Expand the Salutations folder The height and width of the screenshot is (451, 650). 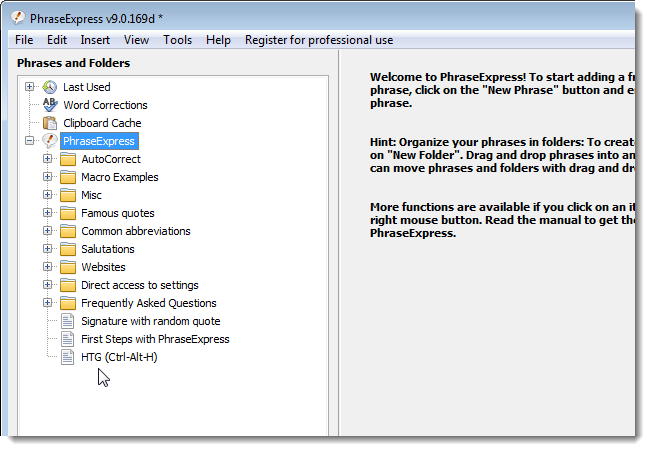(48, 249)
